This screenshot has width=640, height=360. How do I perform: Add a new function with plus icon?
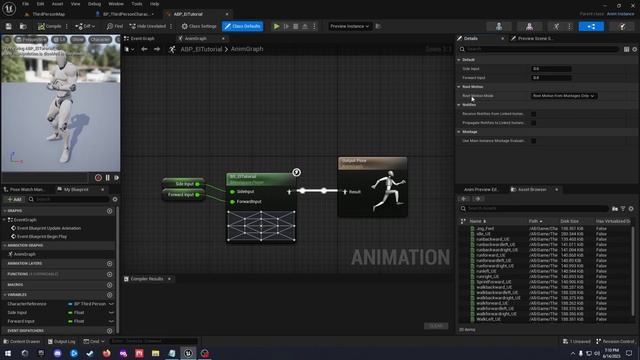click(109, 274)
